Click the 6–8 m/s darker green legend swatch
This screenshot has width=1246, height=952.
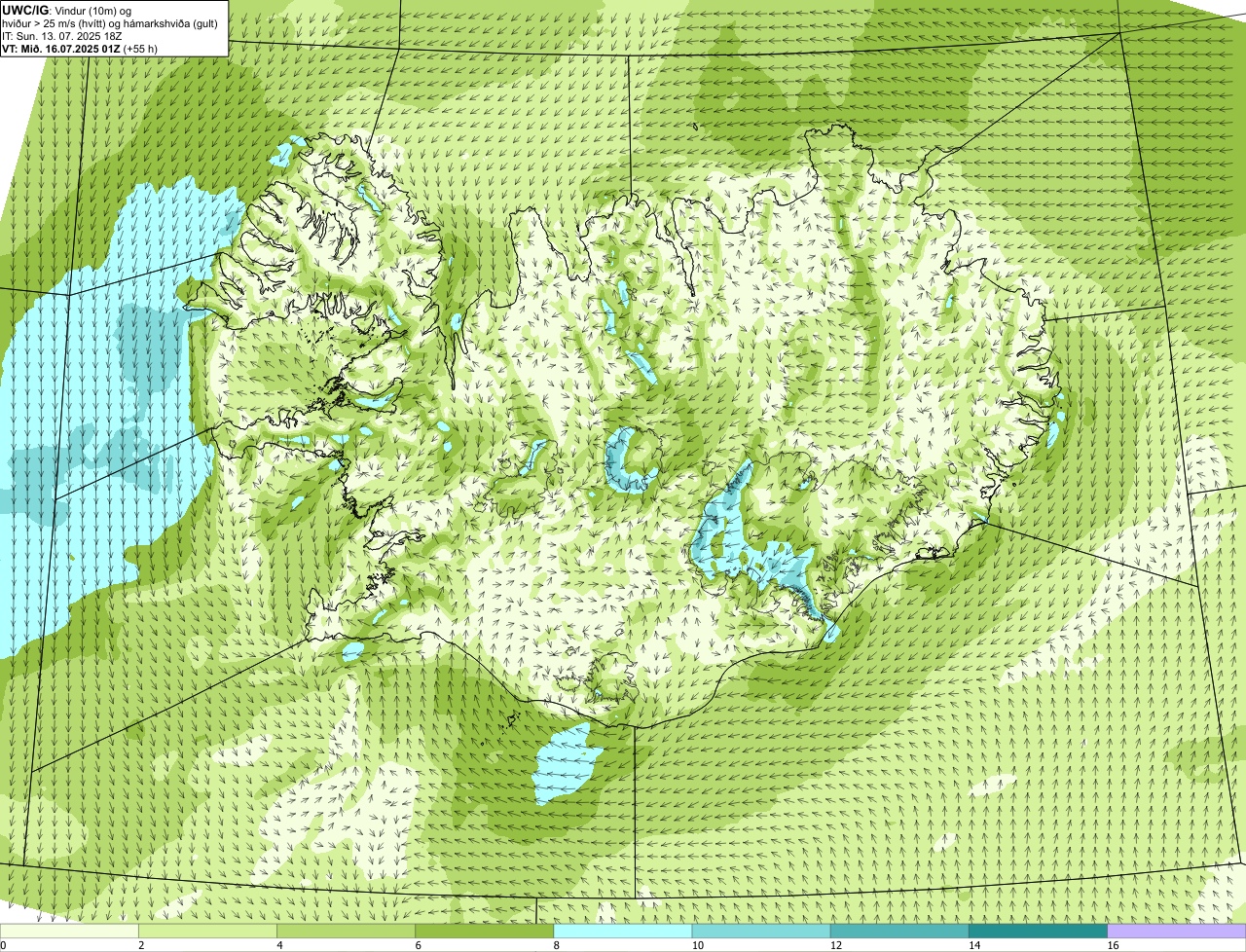[x=484, y=931]
